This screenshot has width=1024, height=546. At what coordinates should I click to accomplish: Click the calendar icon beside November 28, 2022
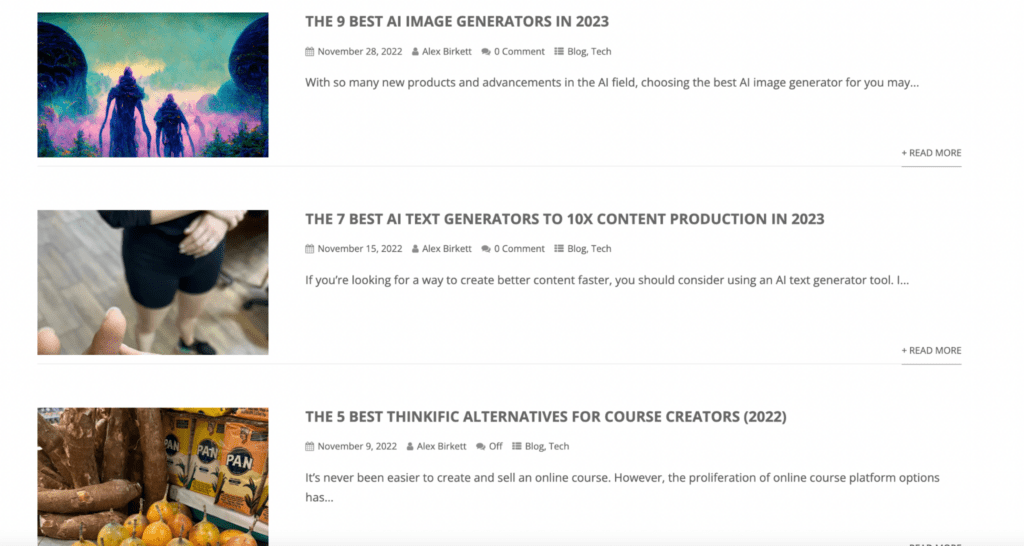coord(310,52)
